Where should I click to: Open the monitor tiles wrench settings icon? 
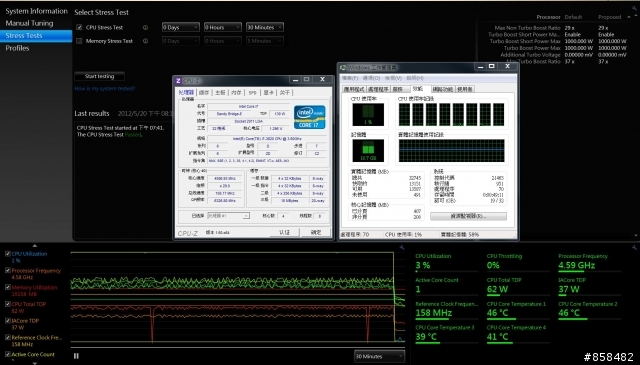tap(634, 247)
